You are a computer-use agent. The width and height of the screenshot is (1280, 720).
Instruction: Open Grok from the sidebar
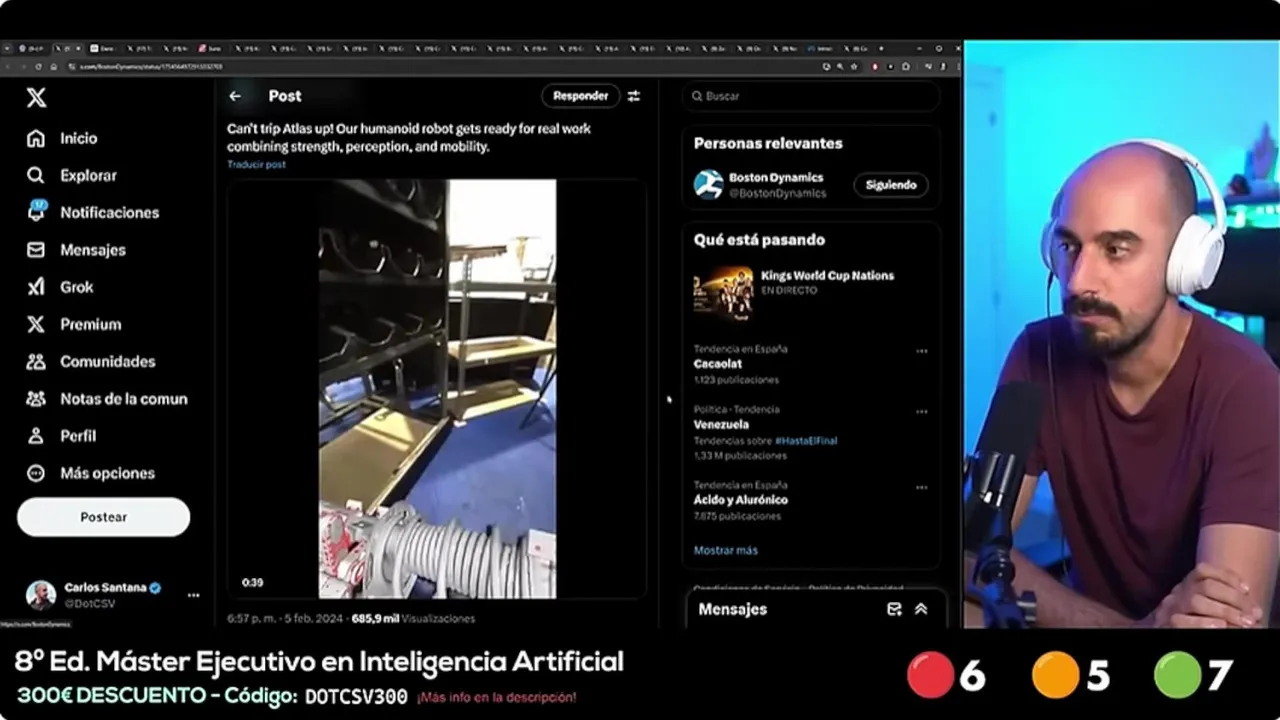(60, 287)
